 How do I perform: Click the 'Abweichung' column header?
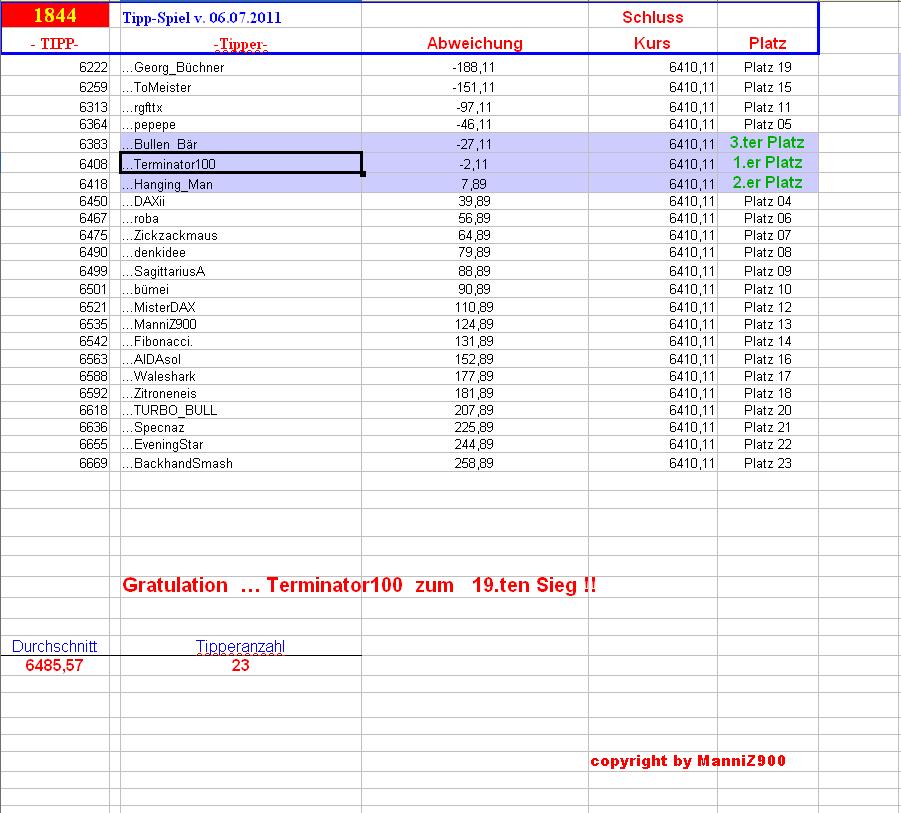pos(475,44)
